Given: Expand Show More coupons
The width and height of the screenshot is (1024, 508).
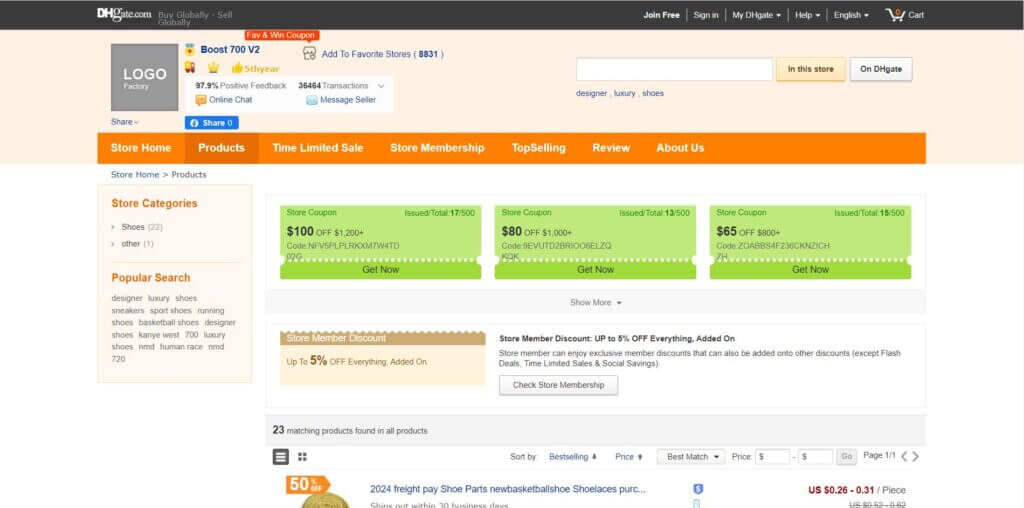Looking at the screenshot, I should click(x=596, y=302).
